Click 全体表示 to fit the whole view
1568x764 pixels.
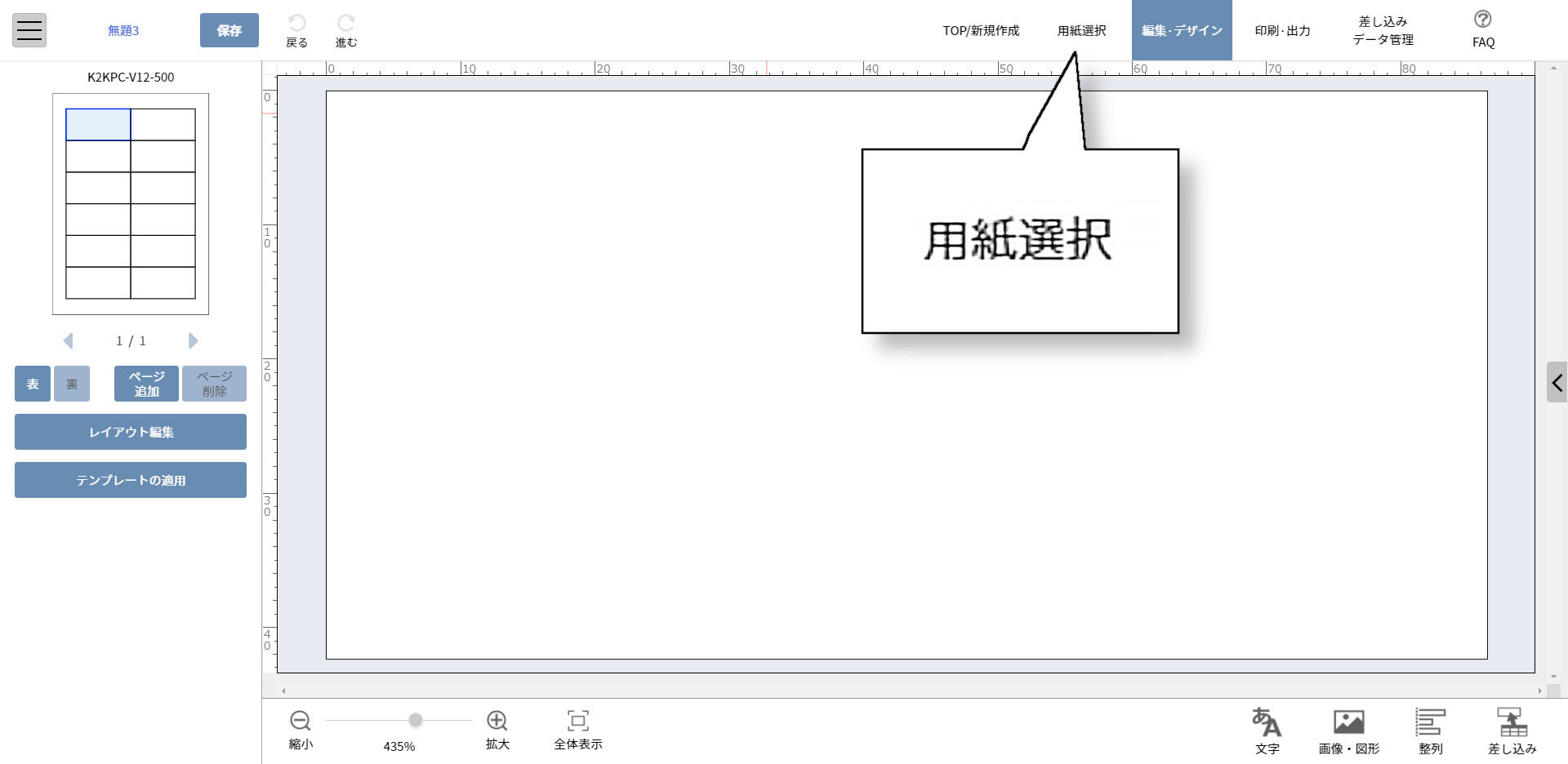(x=577, y=722)
